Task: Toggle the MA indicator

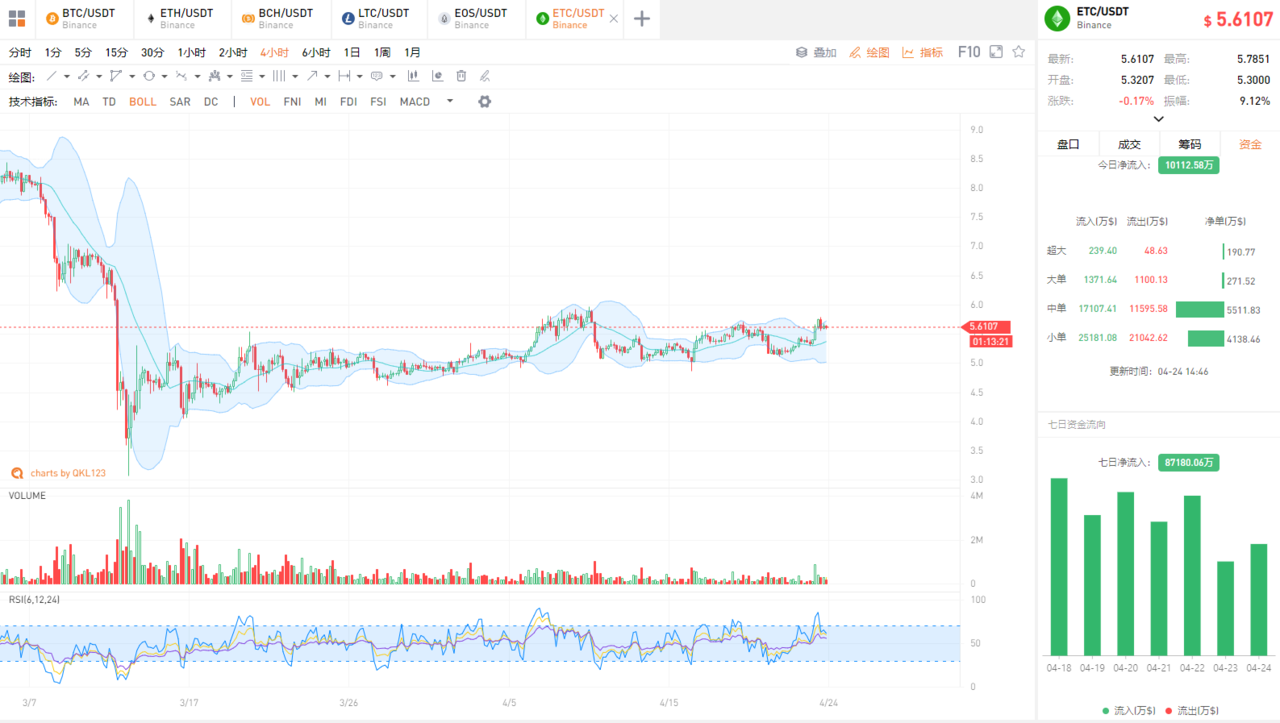Action: pyautogui.click(x=81, y=101)
